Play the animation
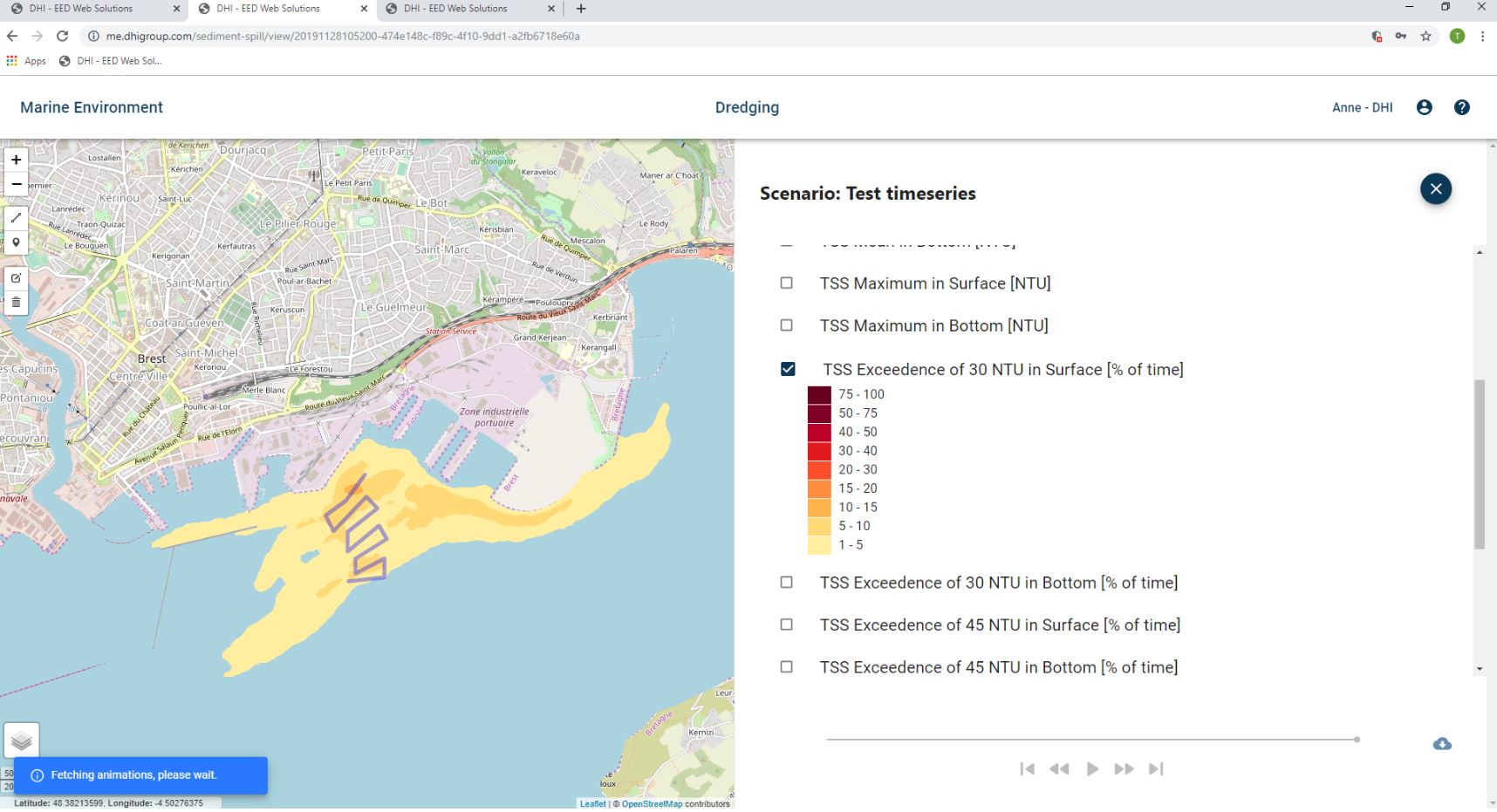 [1092, 769]
